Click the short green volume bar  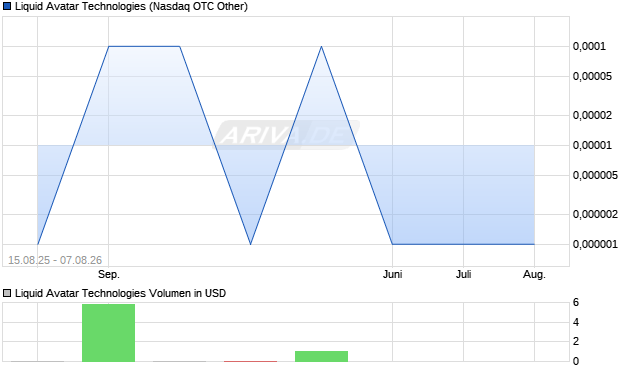(321, 356)
